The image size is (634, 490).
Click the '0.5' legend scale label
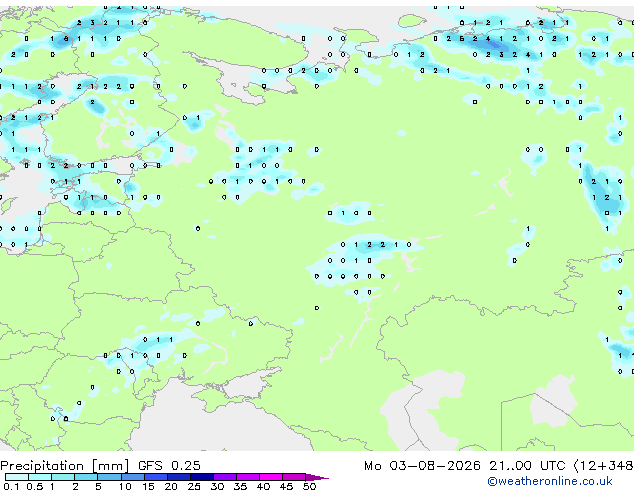tap(34, 486)
